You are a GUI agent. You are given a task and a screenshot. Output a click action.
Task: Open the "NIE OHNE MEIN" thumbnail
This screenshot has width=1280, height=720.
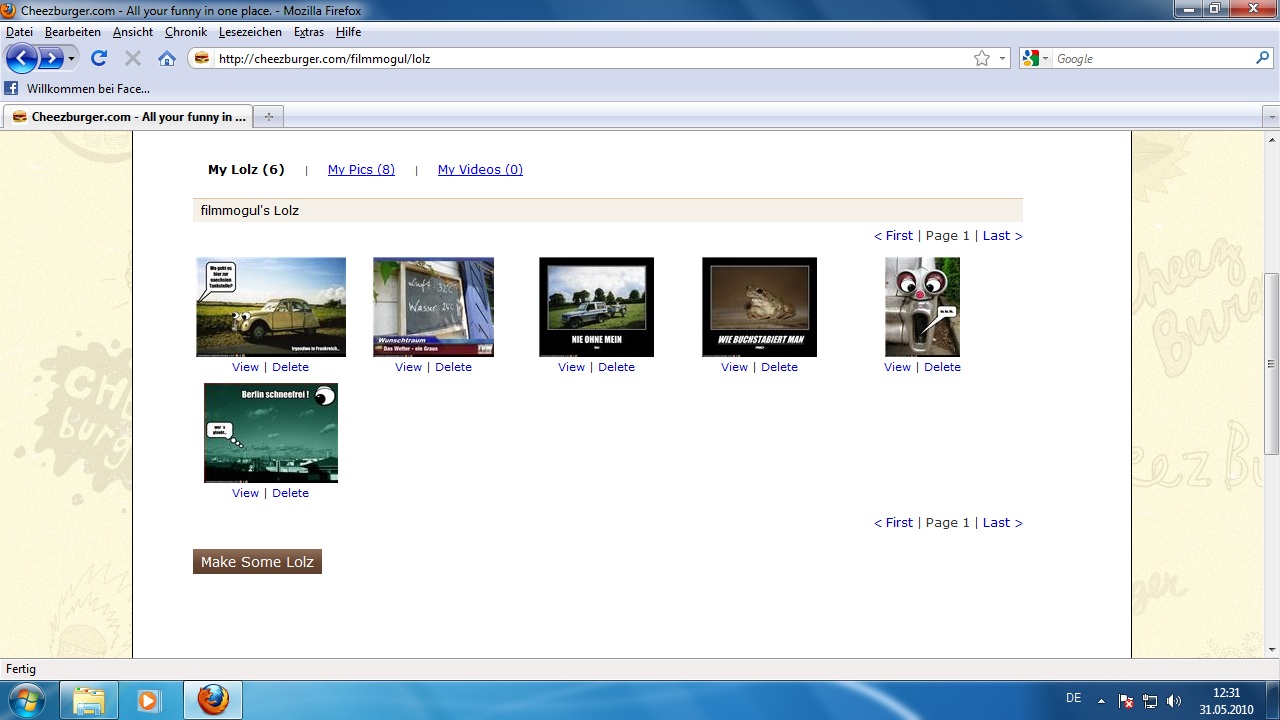tap(596, 307)
